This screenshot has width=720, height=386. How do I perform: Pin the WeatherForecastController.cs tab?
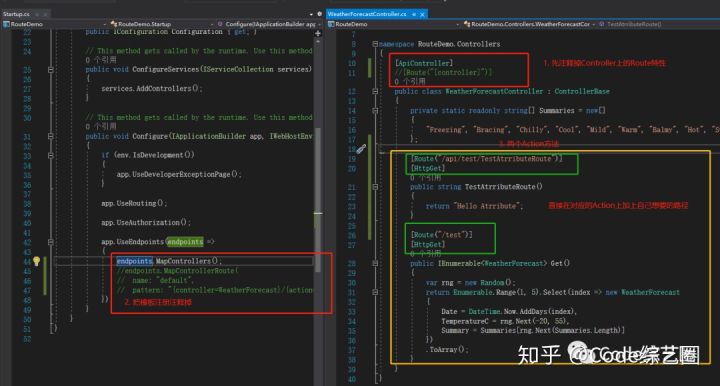(414, 14)
